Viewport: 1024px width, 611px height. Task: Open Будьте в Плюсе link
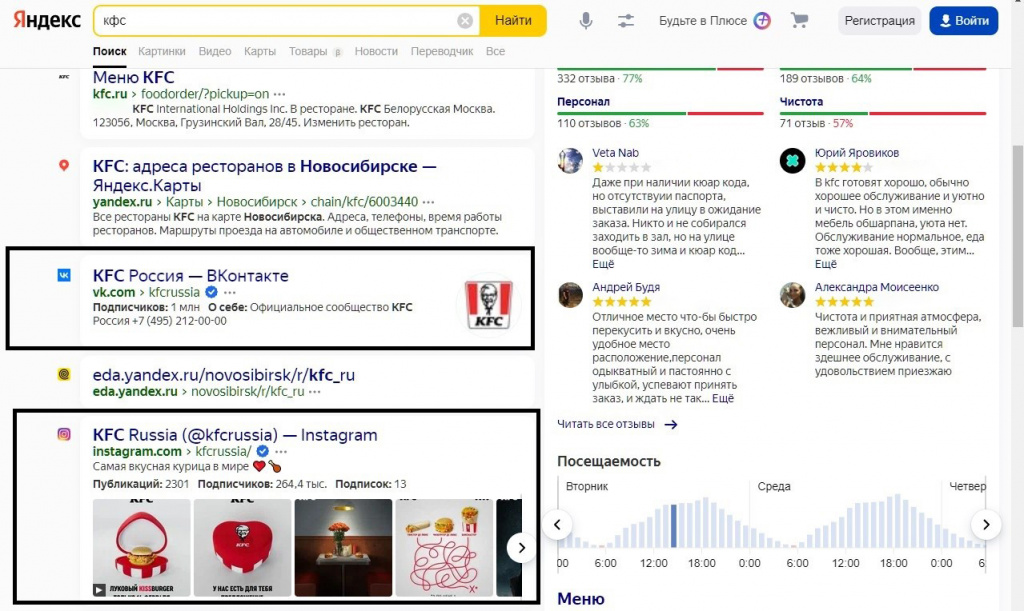[703, 21]
